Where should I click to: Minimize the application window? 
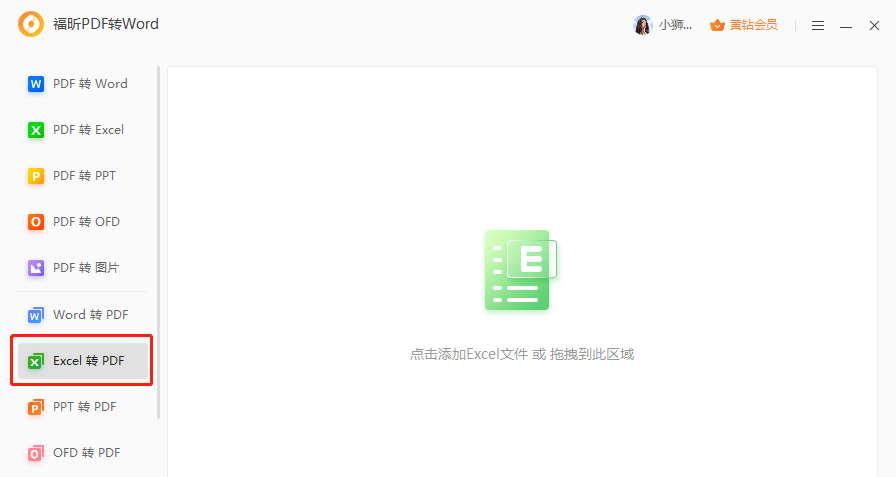[846, 26]
